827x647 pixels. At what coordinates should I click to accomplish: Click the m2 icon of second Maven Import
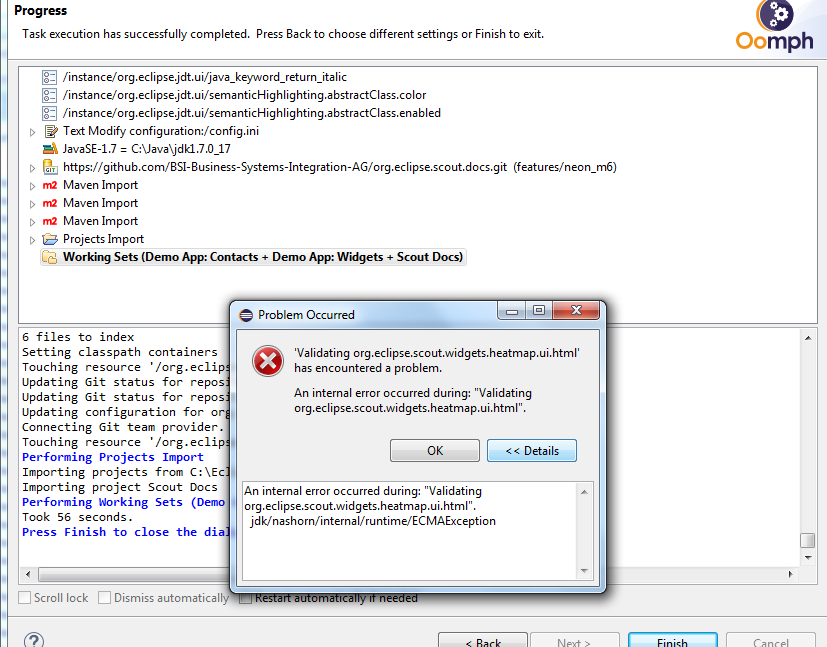tap(50, 203)
